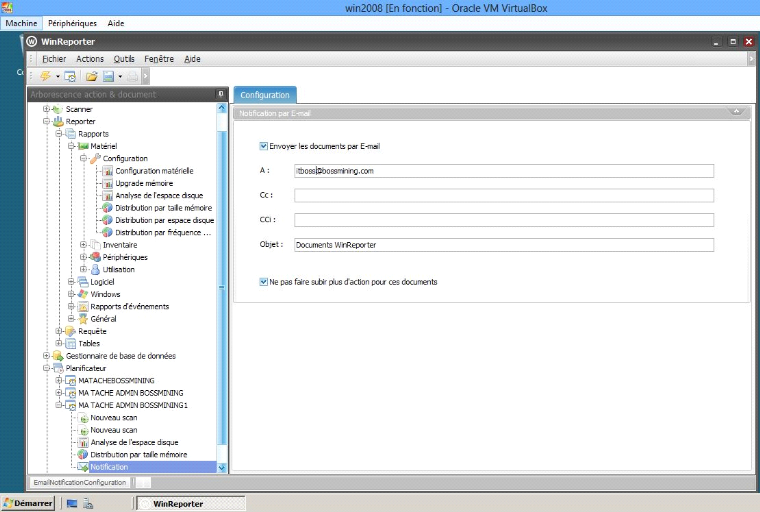This screenshot has height=512, width=760.
Task: Click the floppy disk save icon
Action: tap(108, 76)
